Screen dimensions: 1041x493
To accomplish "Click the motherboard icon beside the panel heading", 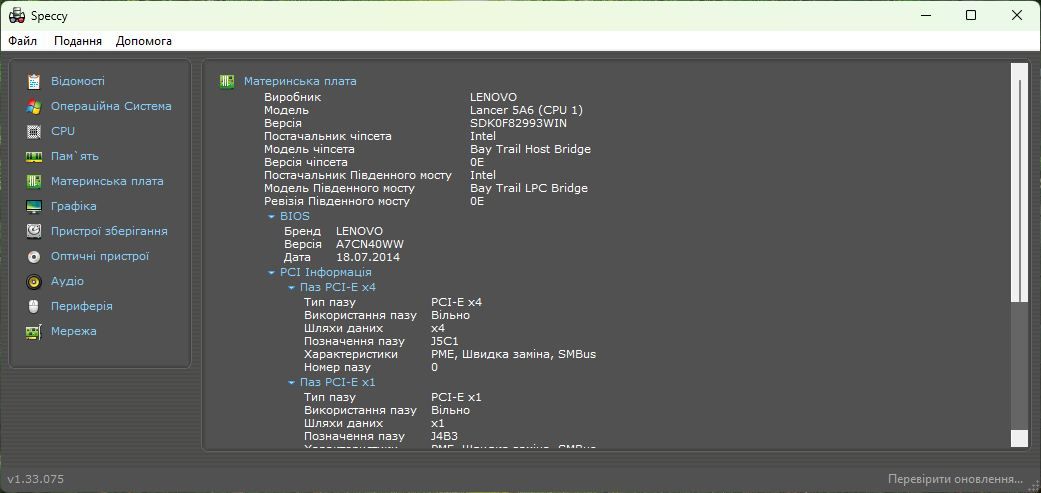I will (227, 82).
